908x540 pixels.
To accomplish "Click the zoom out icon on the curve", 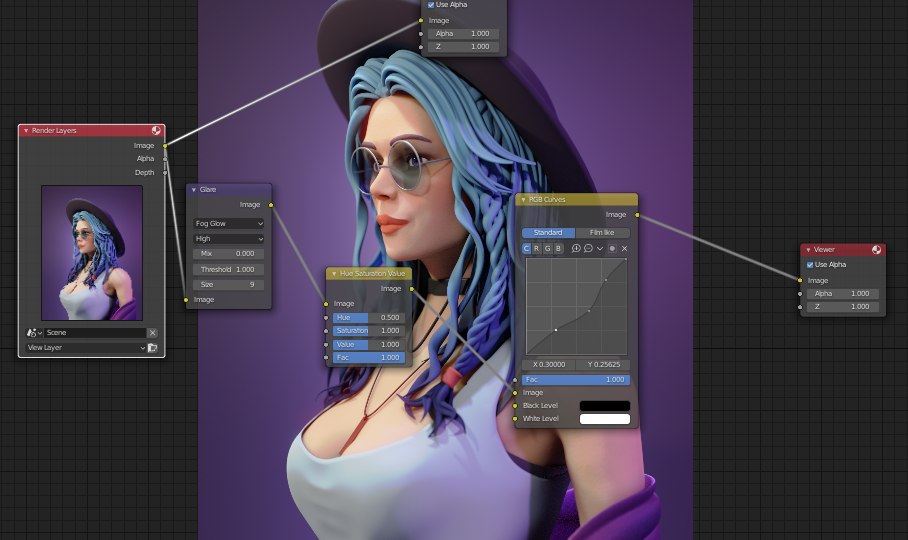I will (588, 248).
